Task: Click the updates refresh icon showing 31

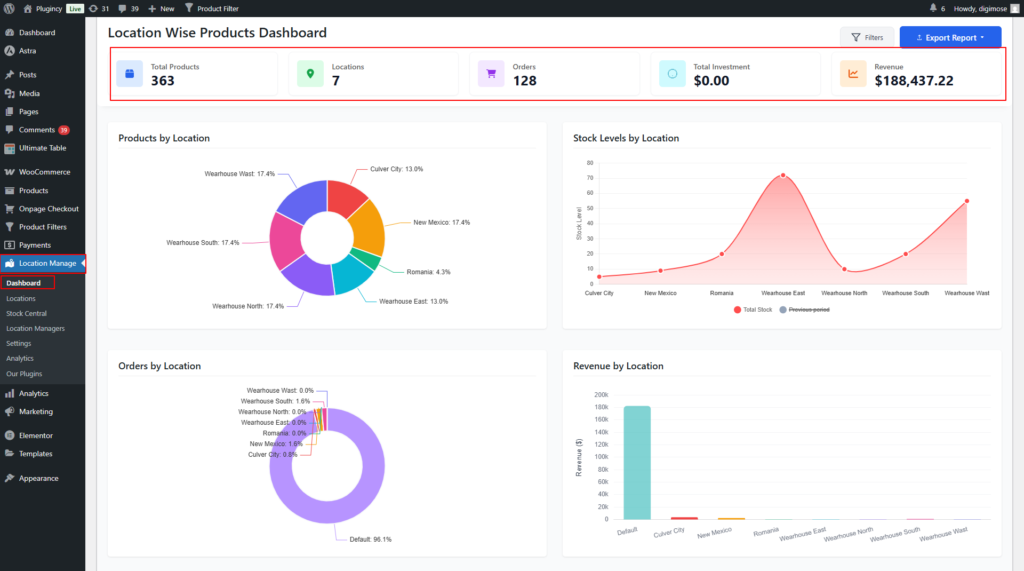Action: [x=93, y=8]
